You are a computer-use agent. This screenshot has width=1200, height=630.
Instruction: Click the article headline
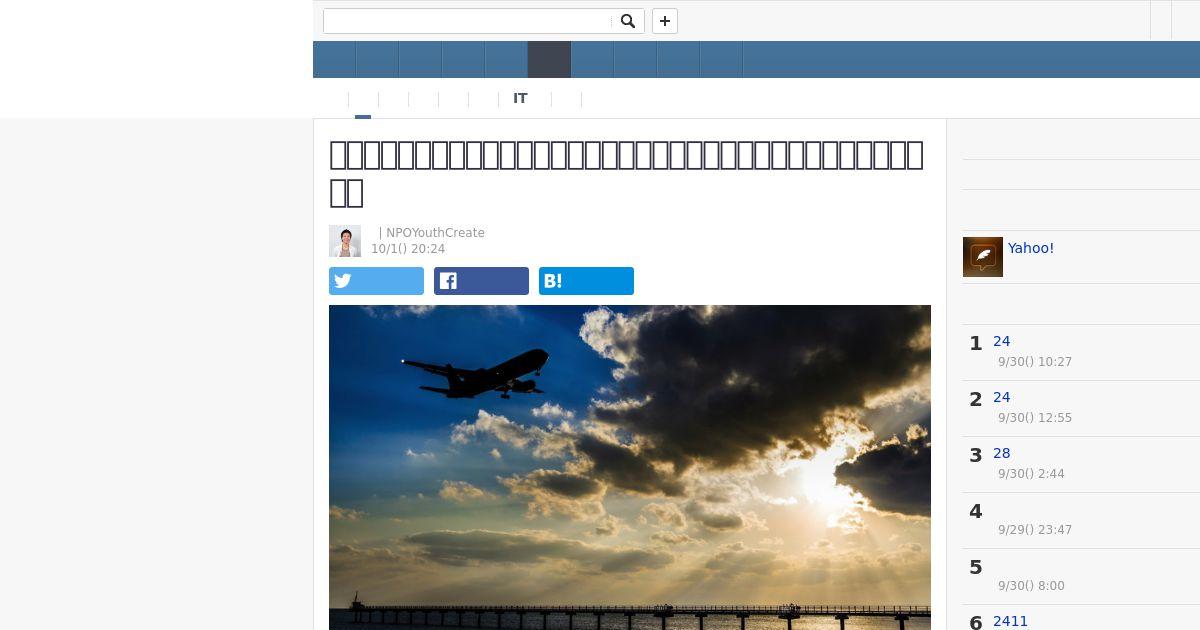(x=627, y=173)
